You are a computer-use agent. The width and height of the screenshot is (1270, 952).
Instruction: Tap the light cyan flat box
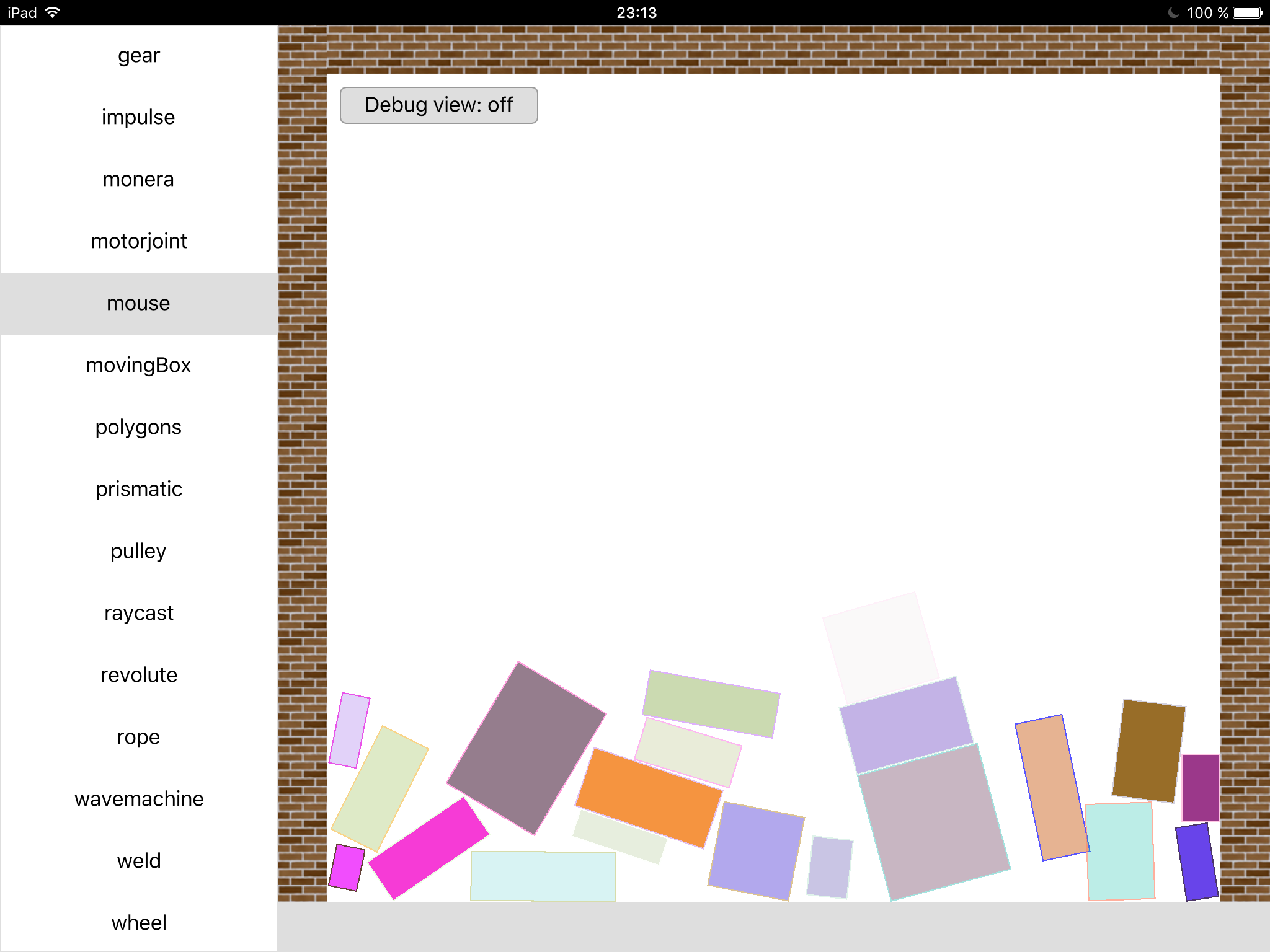pyautogui.click(x=543, y=876)
